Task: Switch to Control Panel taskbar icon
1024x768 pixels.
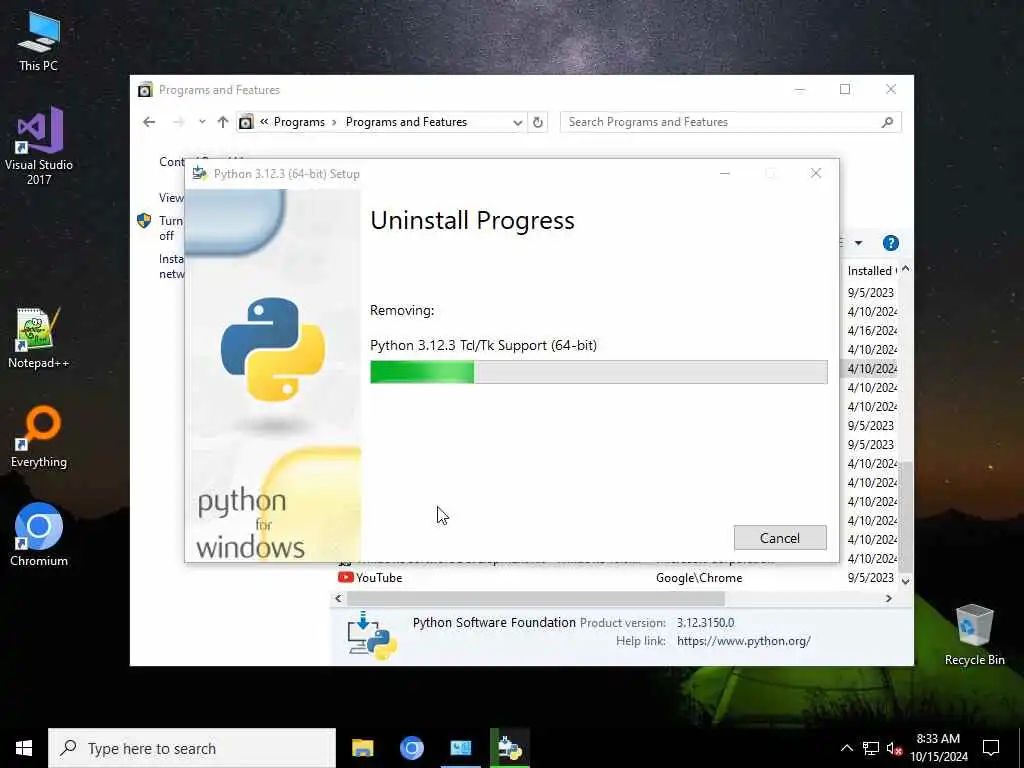Action: [x=460, y=748]
